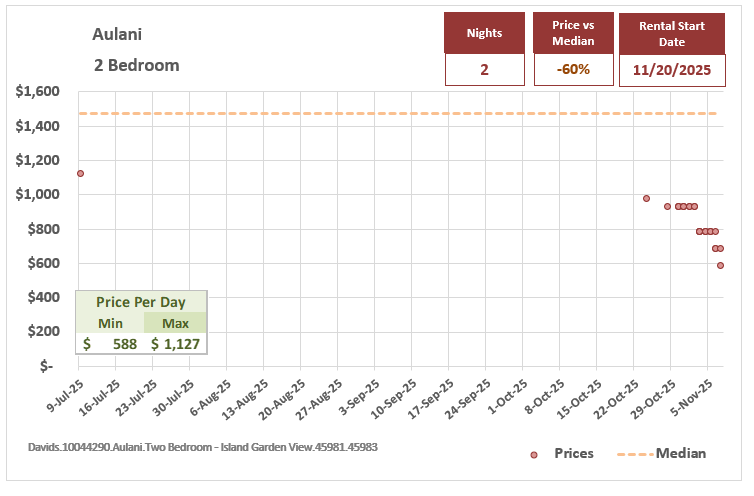Click the Aulani chart title
This screenshot has width=754, height=496.
(117, 34)
